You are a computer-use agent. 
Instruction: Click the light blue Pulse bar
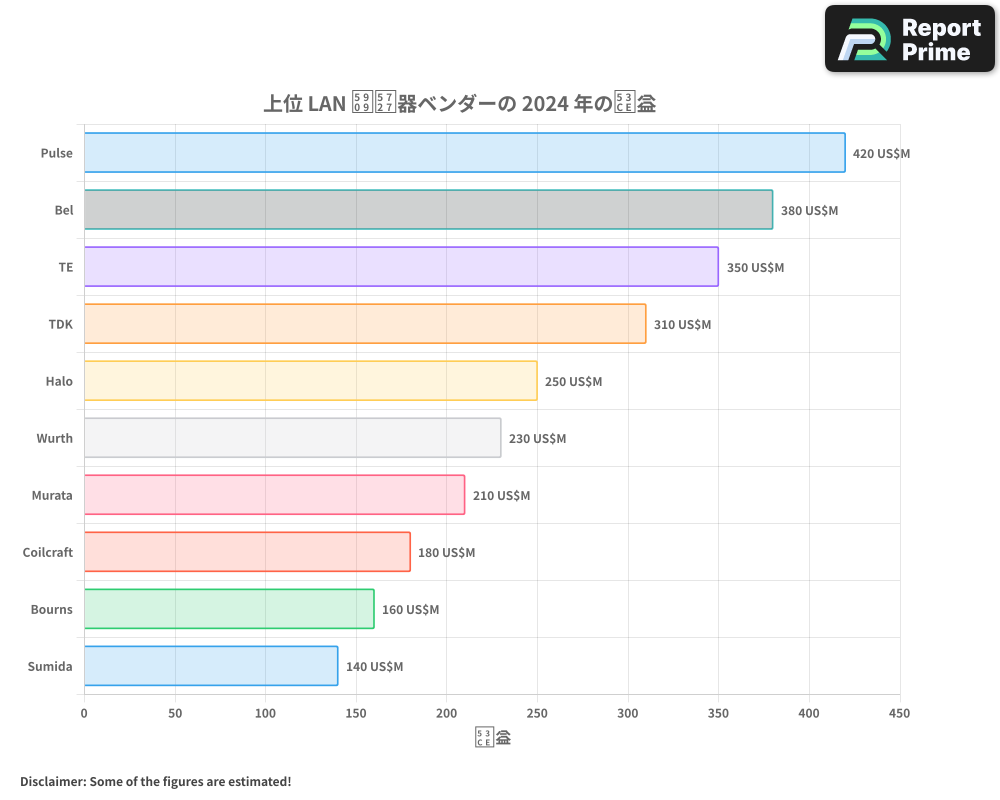click(x=464, y=153)
